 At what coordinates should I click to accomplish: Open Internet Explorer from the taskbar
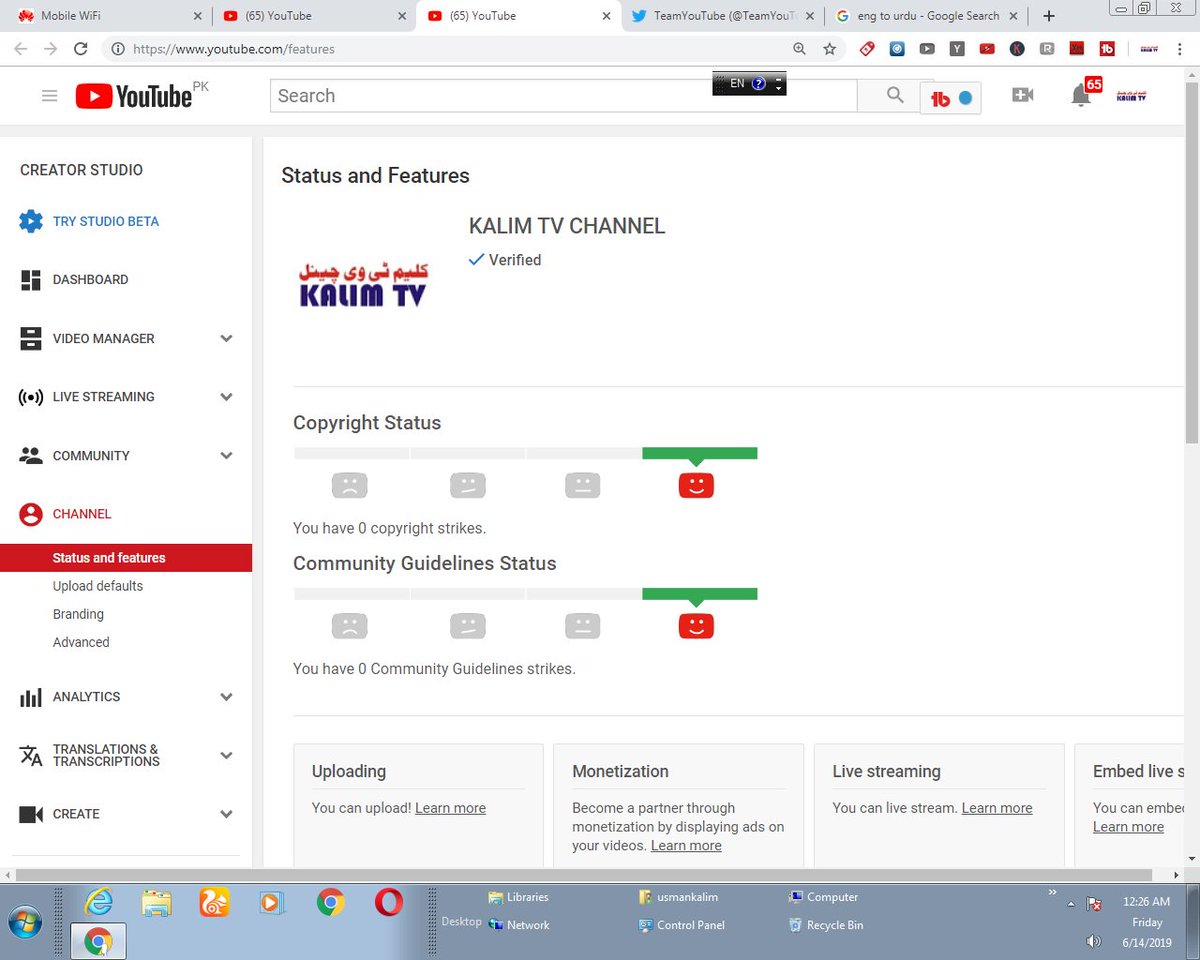click(98, 902)
